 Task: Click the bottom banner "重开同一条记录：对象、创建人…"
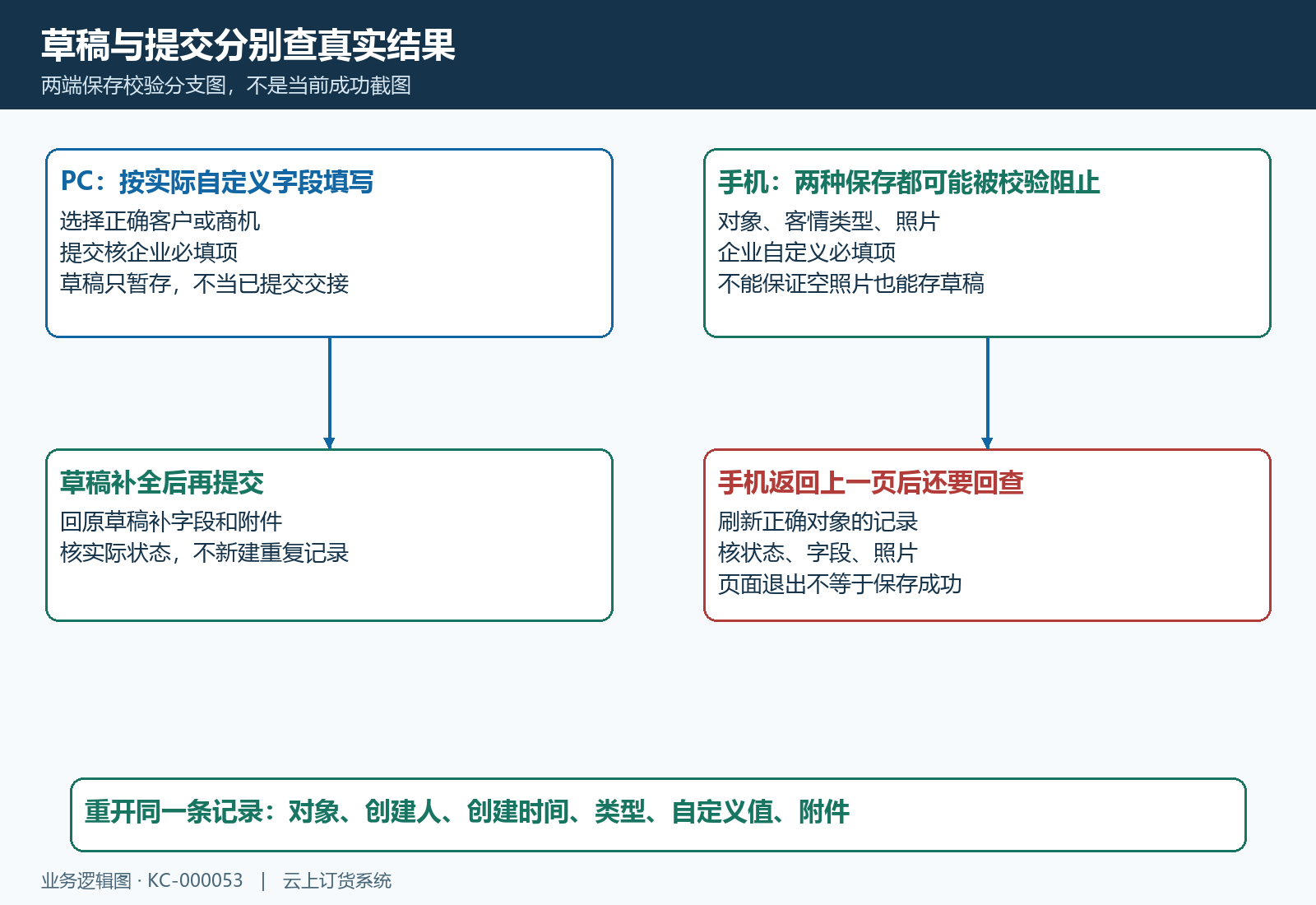pyautogui.click(x=658, y=814)
